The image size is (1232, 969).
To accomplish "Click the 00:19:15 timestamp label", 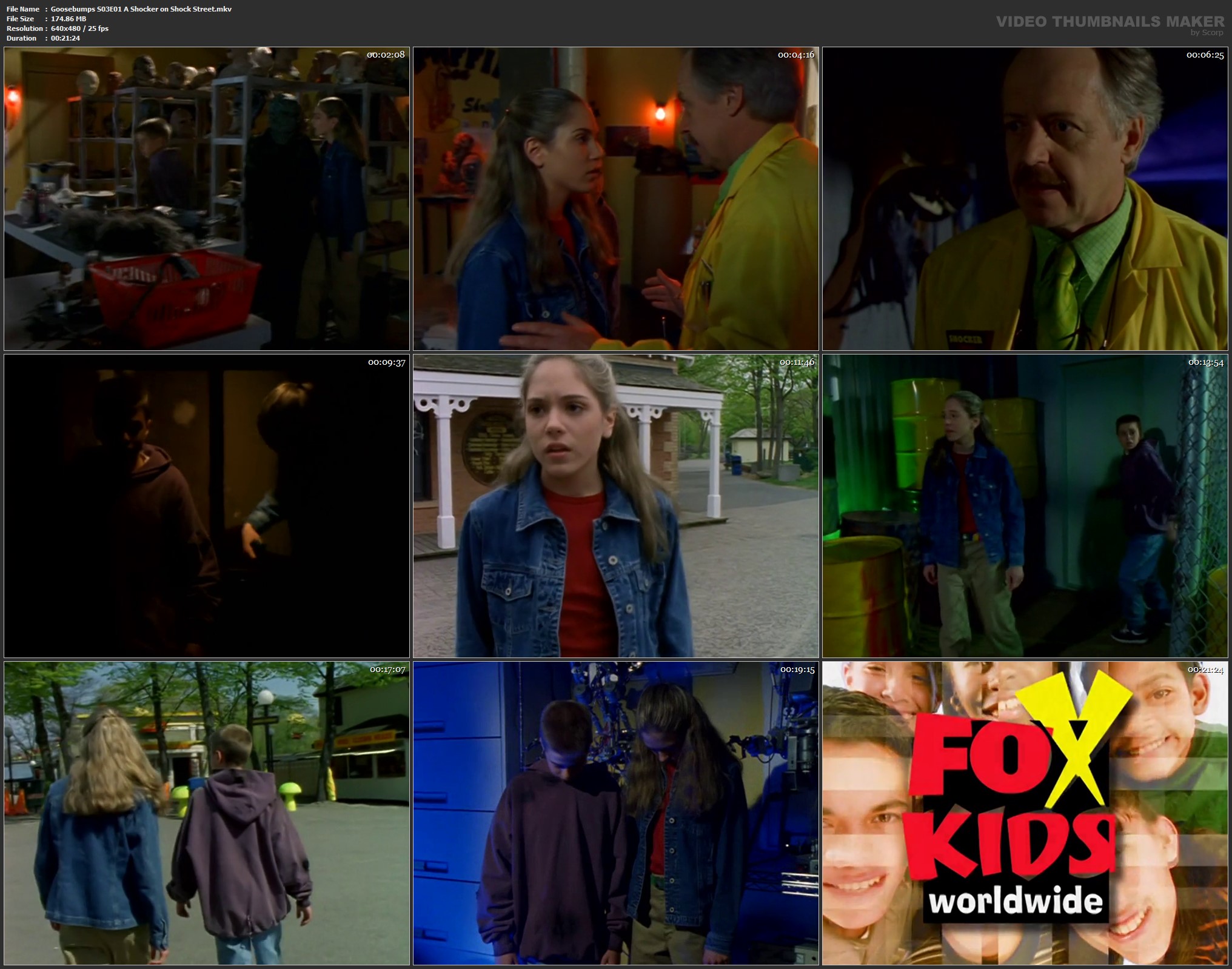I will click(x=797, y=670).
